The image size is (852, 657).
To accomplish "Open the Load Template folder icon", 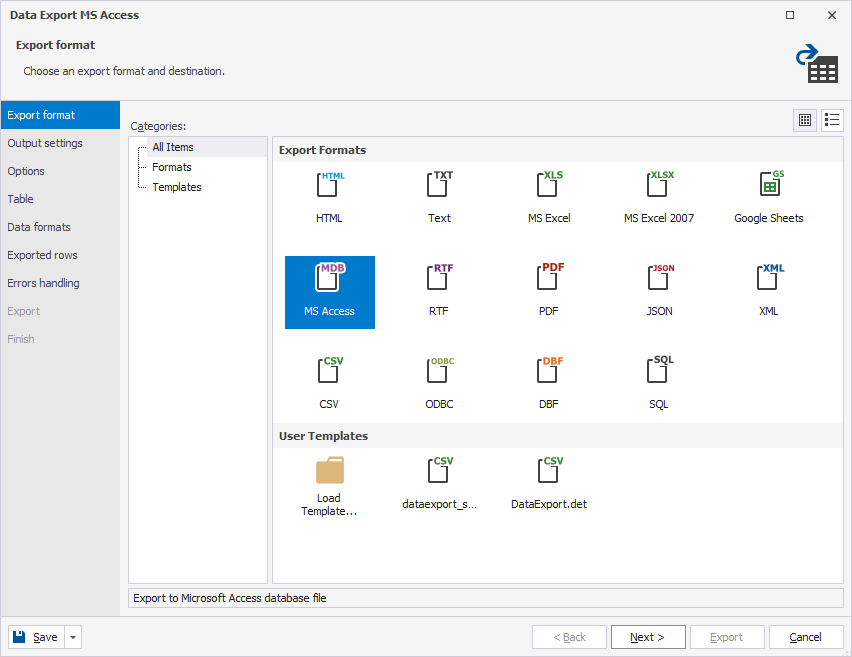I will pyautogui.click(x=329, y=472).
